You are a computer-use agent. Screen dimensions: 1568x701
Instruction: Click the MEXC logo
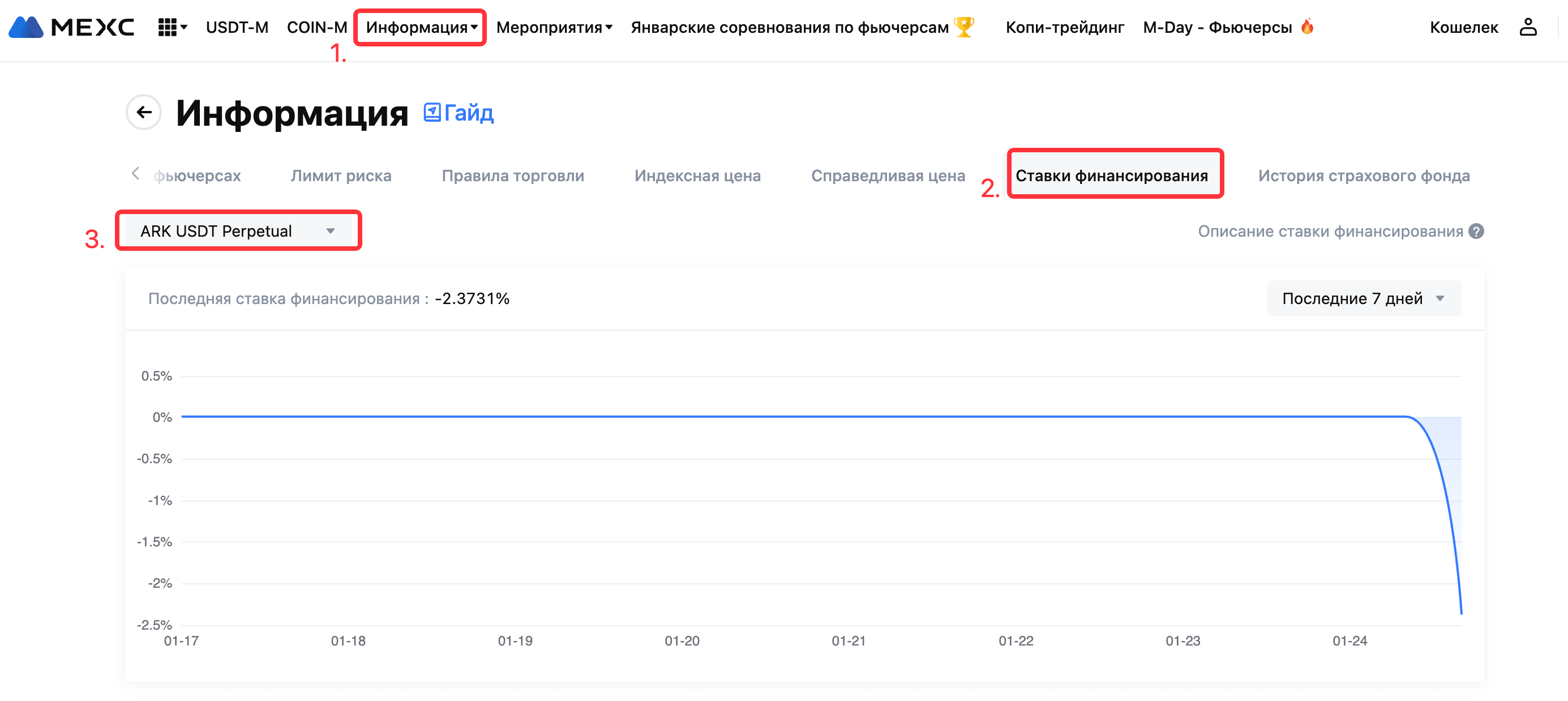pos(71,27)
